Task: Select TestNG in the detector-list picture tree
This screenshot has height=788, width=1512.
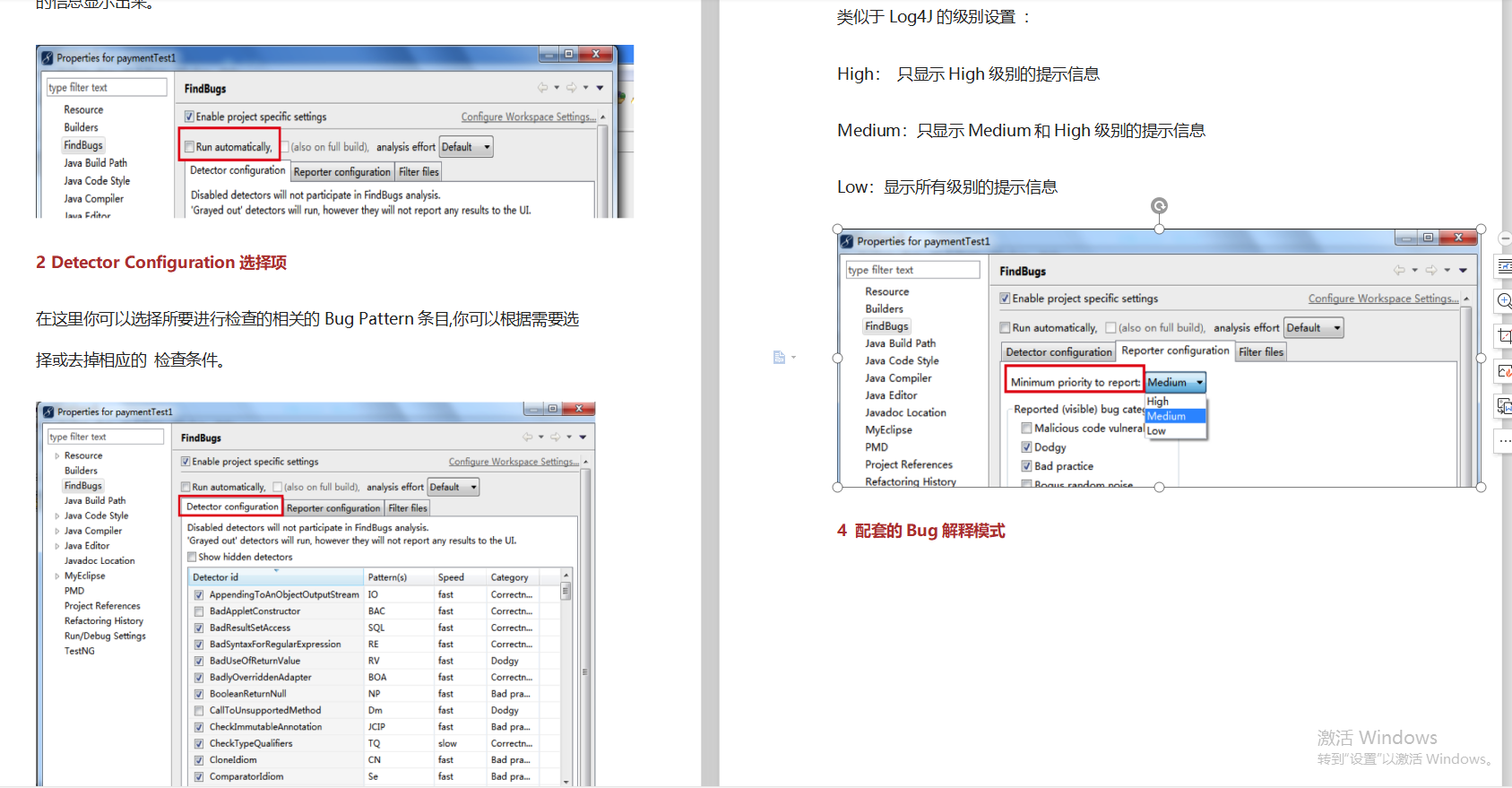Action: (79, 651)
